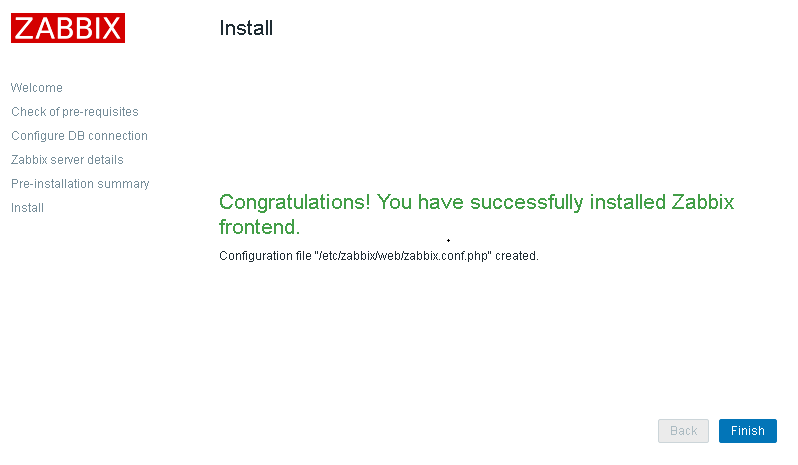Screen dimensions: 798x465
Task: Click the small black dot below success message
Action: tap(448, 241)
